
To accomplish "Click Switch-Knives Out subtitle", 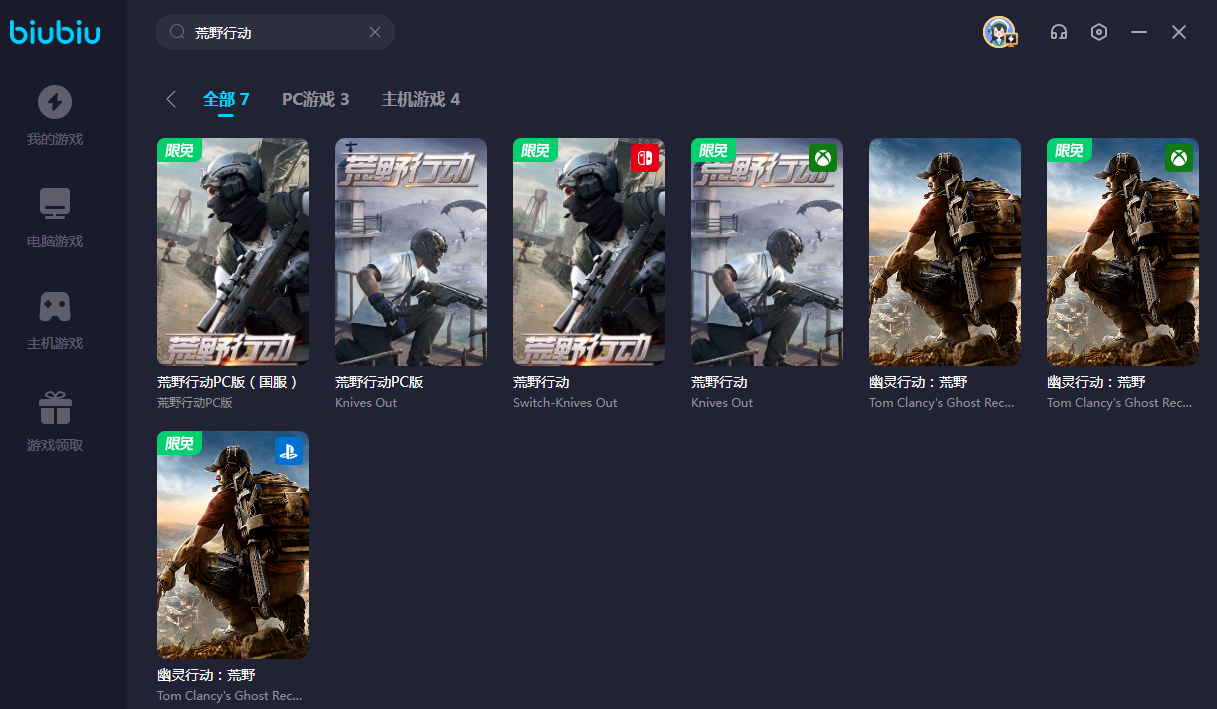I will point(565,403).
